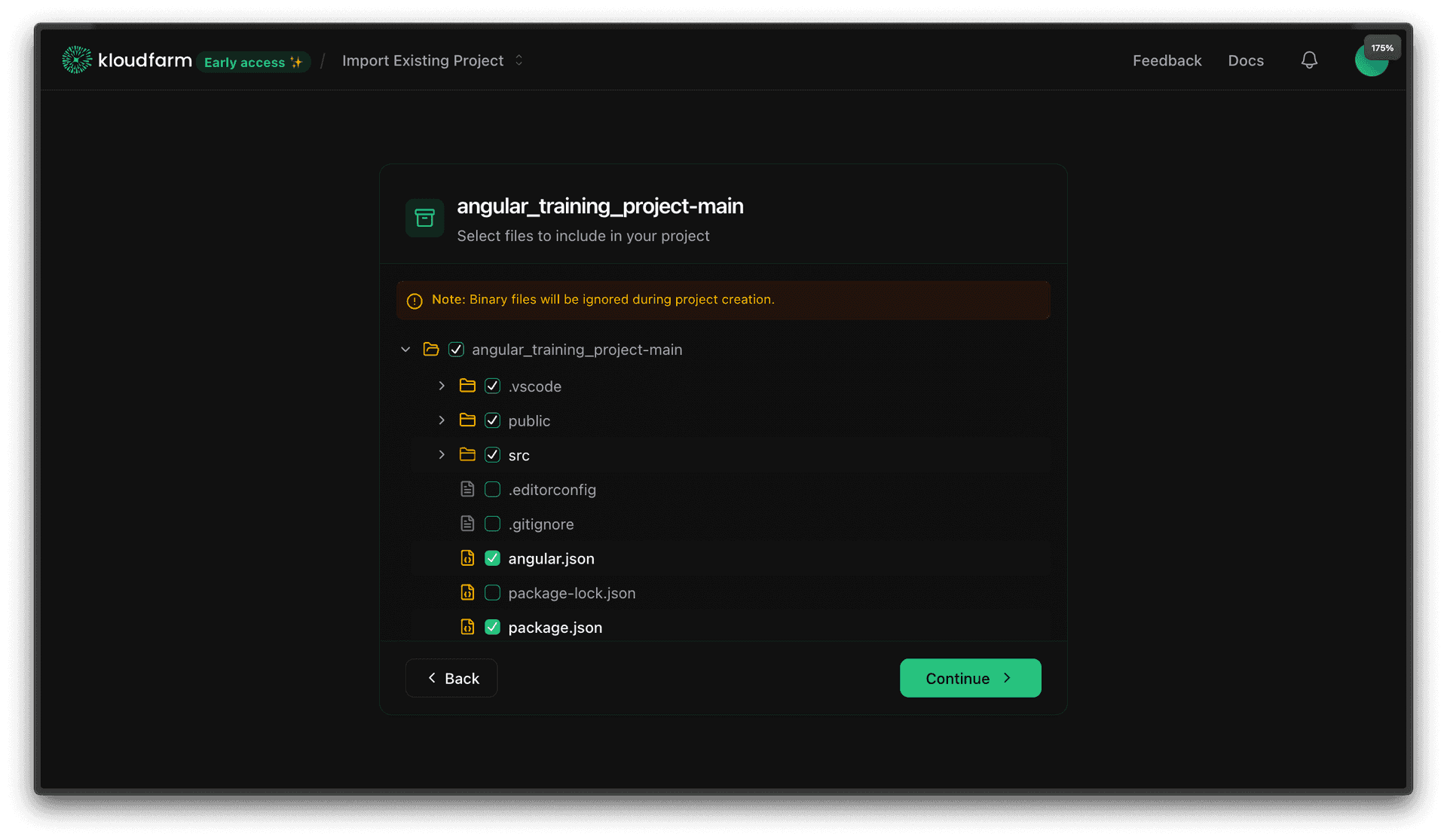Click the Feedback menu item

pyautogui.click(x=1167, y=60)
